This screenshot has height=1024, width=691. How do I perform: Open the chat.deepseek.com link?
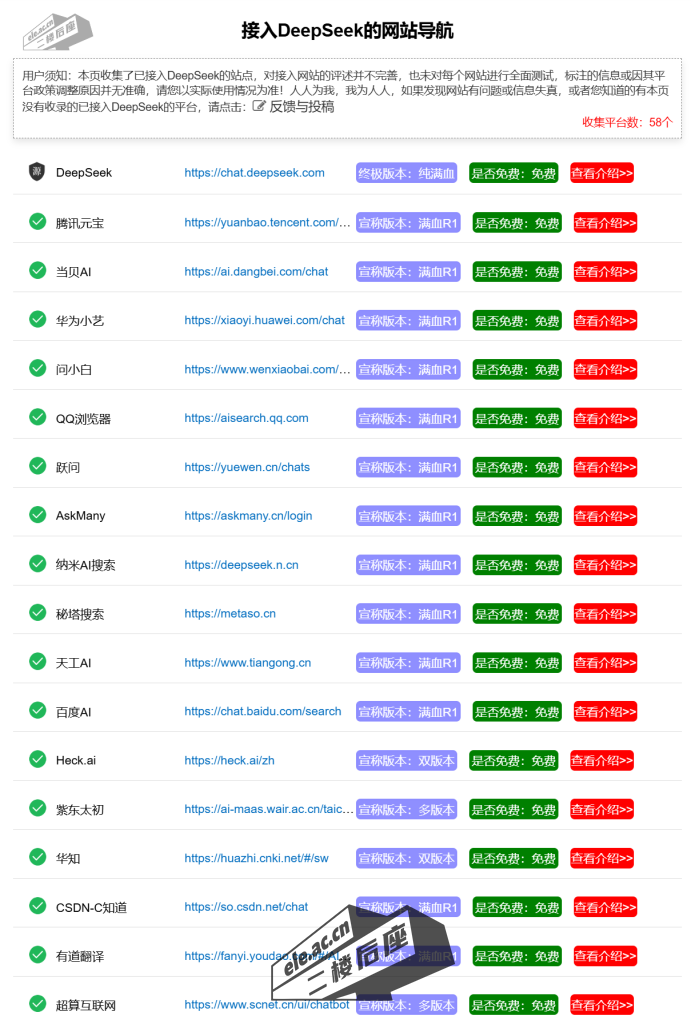click(254, 173)
